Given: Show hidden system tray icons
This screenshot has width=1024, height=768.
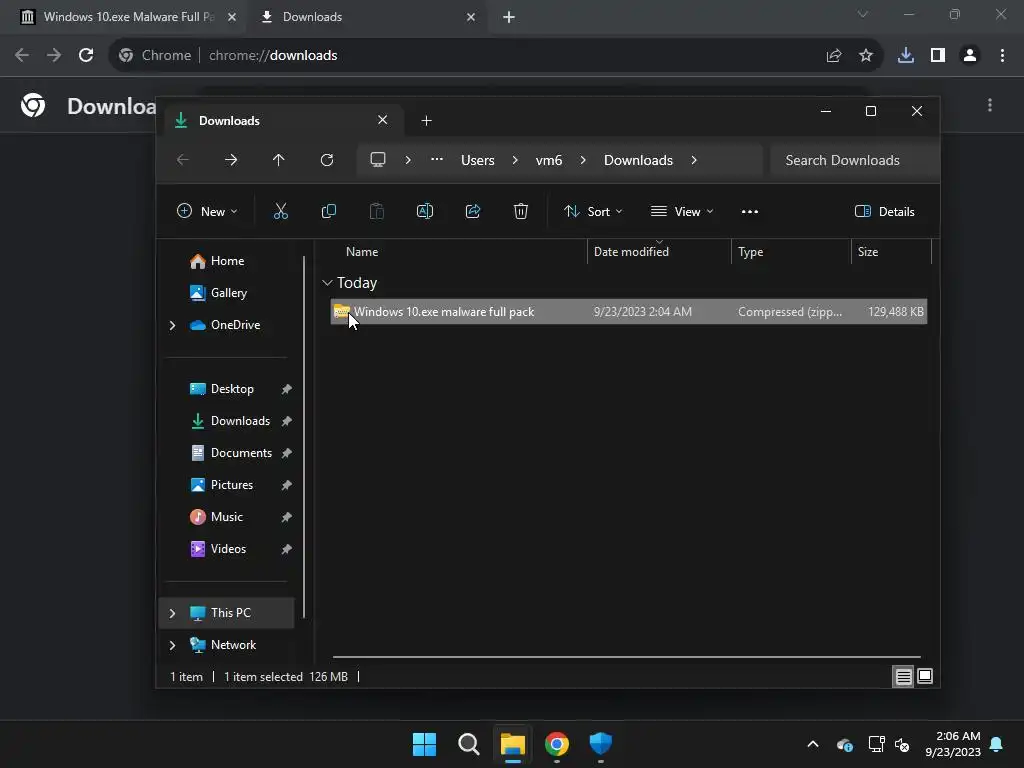Looking at the screenshot, I should [x=813, y=744].
